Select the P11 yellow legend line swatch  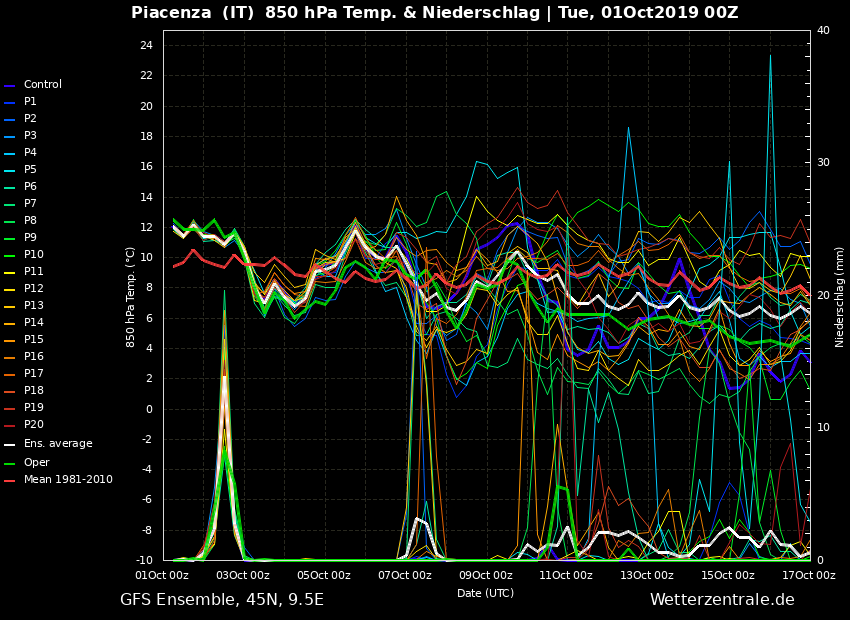[x=10, y=273]
